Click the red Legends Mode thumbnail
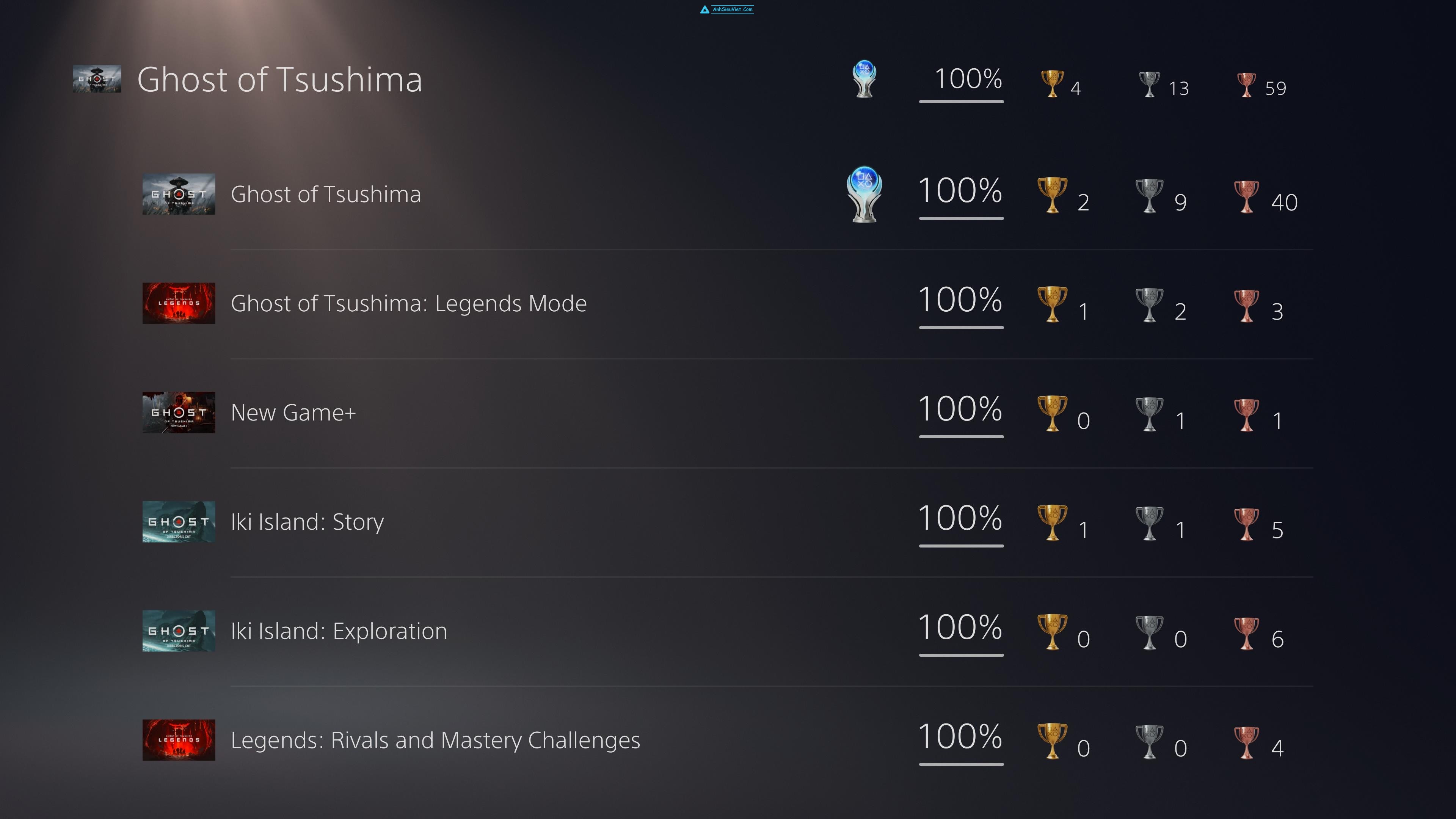The image size is (1456, 819). click(179, 303)
